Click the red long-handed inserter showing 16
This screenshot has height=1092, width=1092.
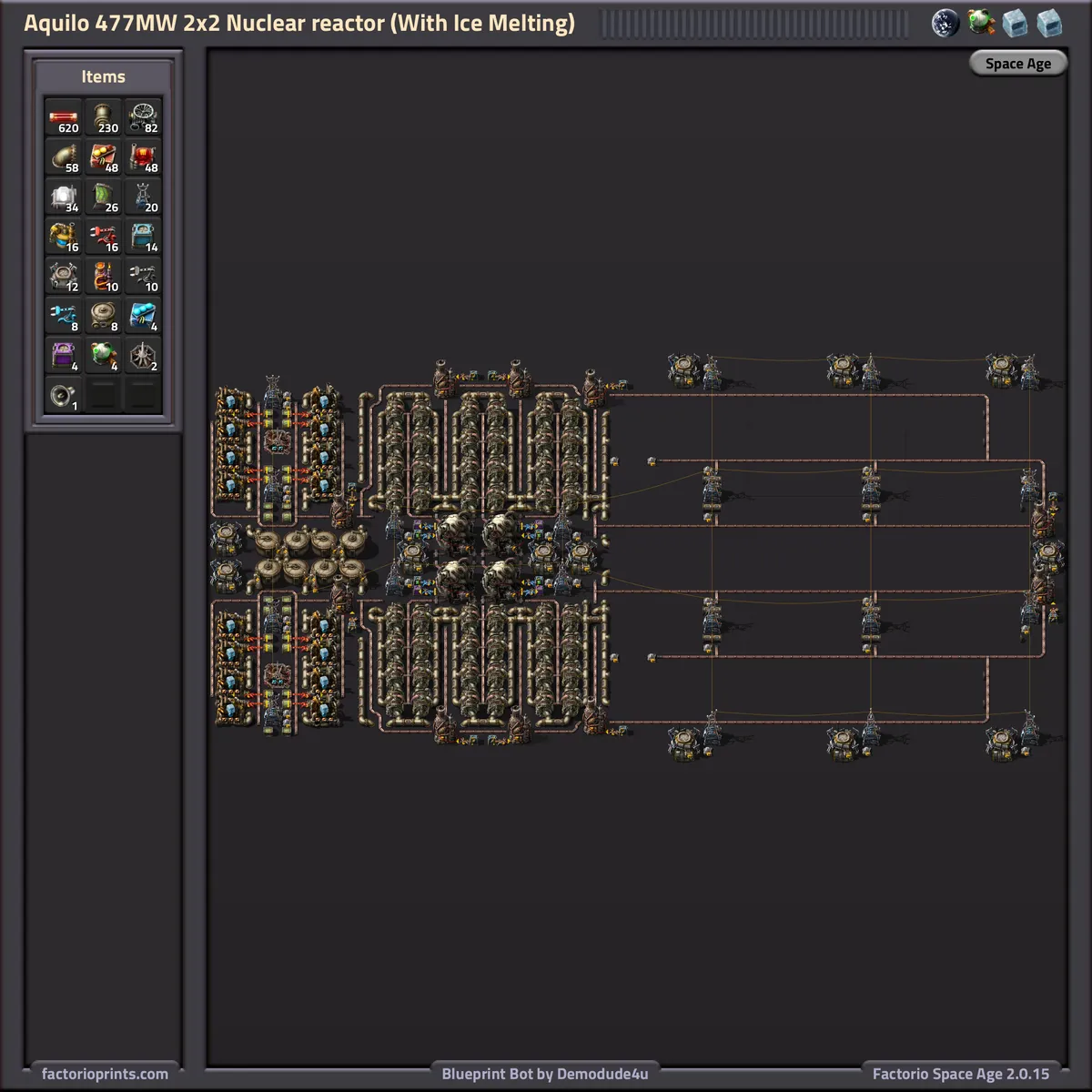[104, 237]
